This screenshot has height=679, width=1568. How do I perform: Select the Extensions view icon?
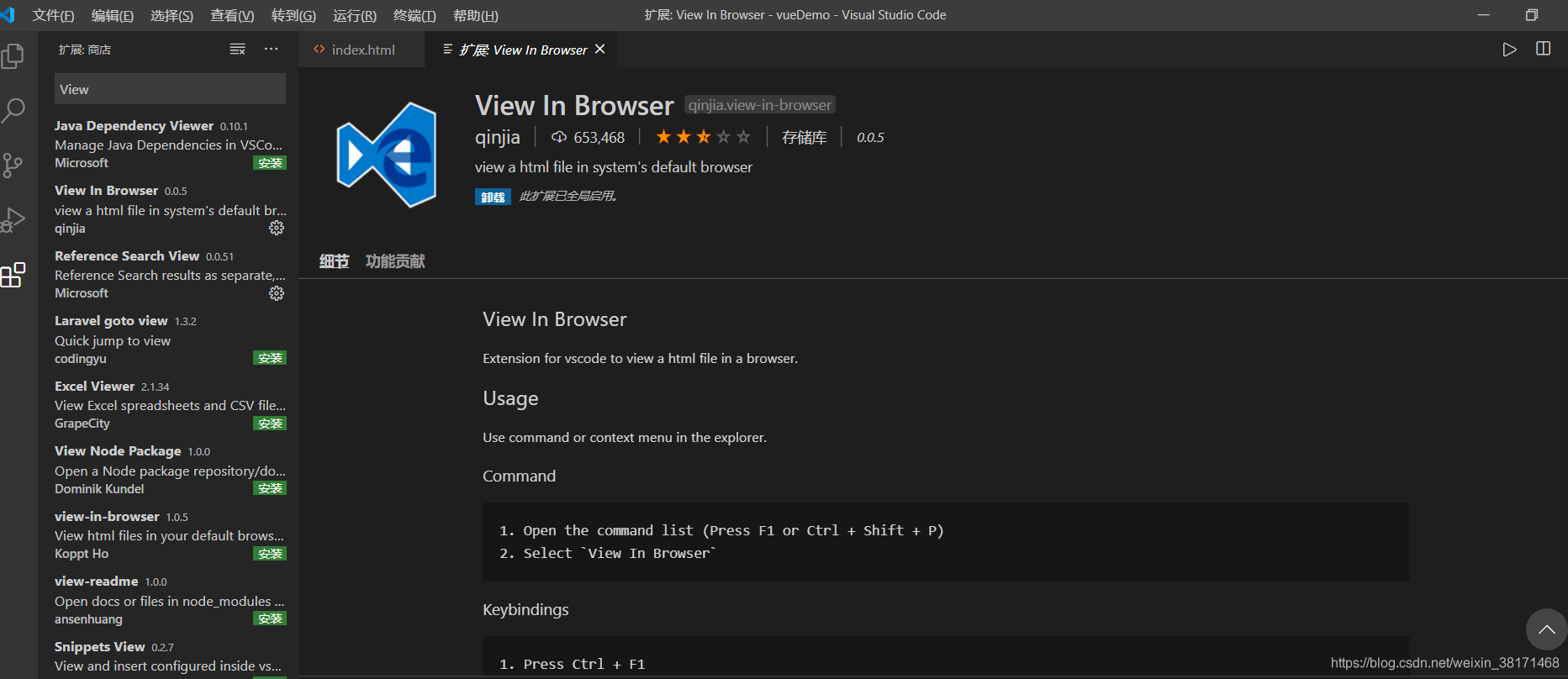tap(13, 274)
